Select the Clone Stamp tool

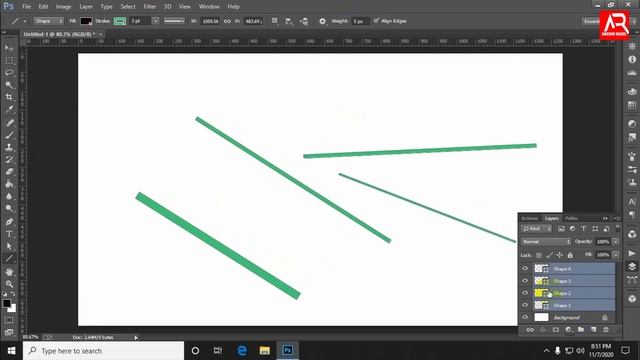point(9,147)
